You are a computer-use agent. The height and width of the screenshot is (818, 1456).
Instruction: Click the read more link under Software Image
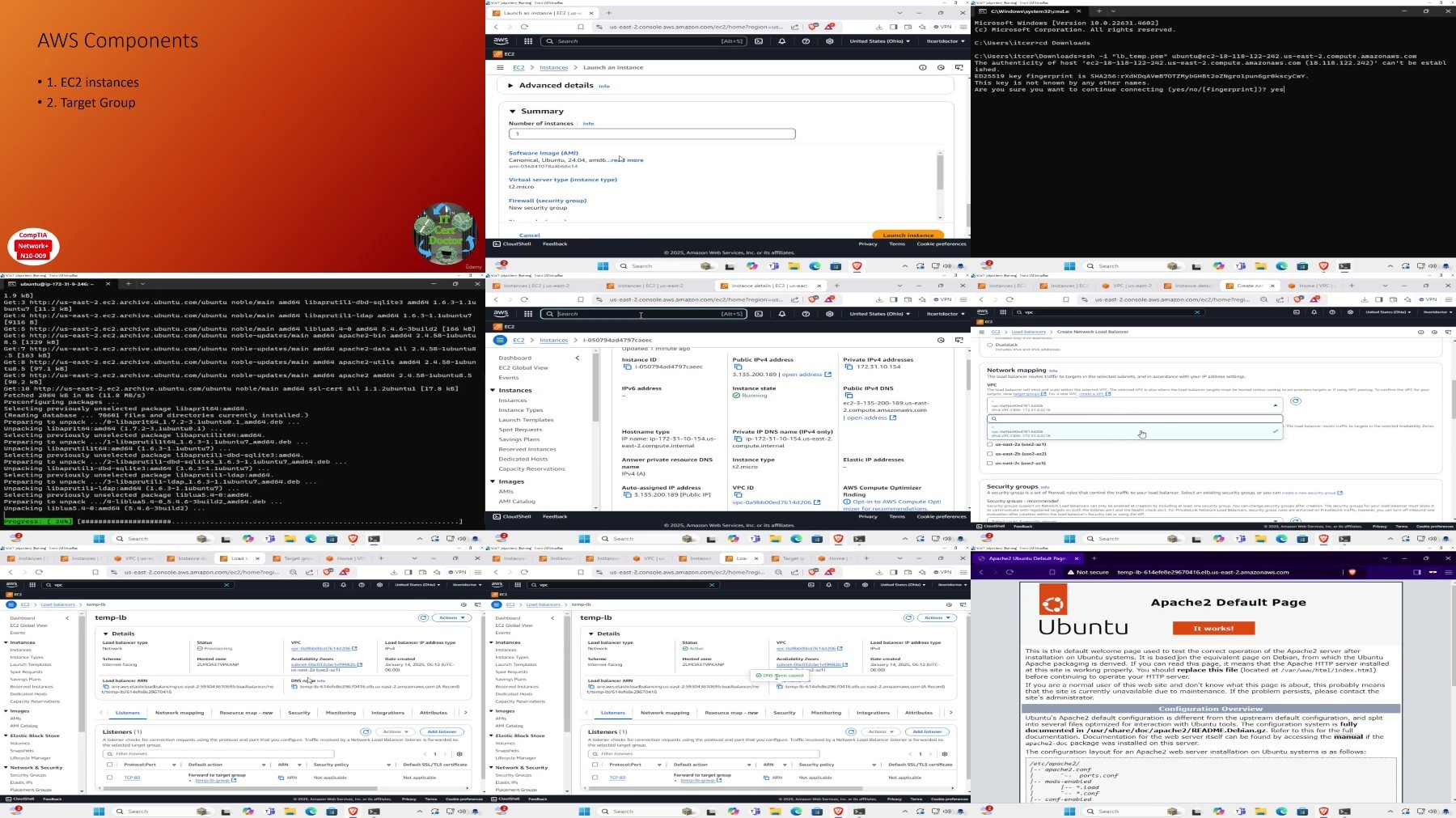pos(628,160)
